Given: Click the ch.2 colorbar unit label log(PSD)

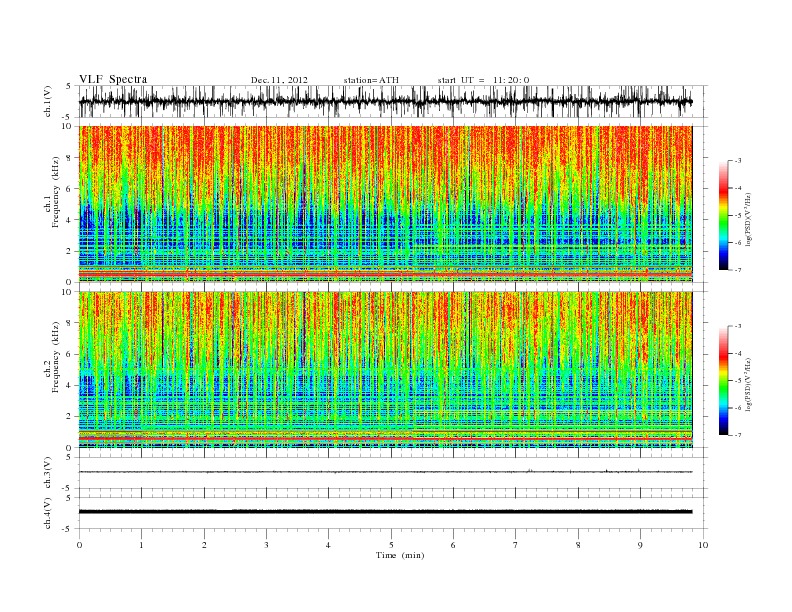Looking at the screenshot, I should (749, 384).
